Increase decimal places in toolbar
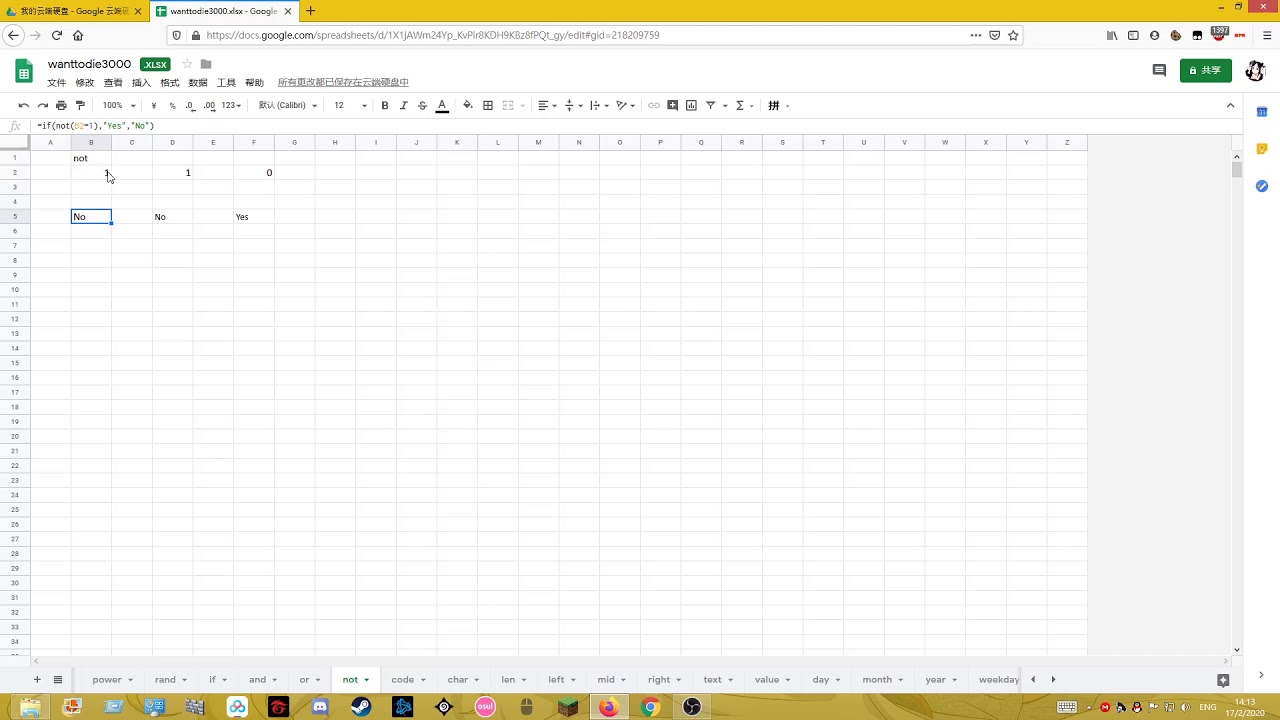 (209, 105)
